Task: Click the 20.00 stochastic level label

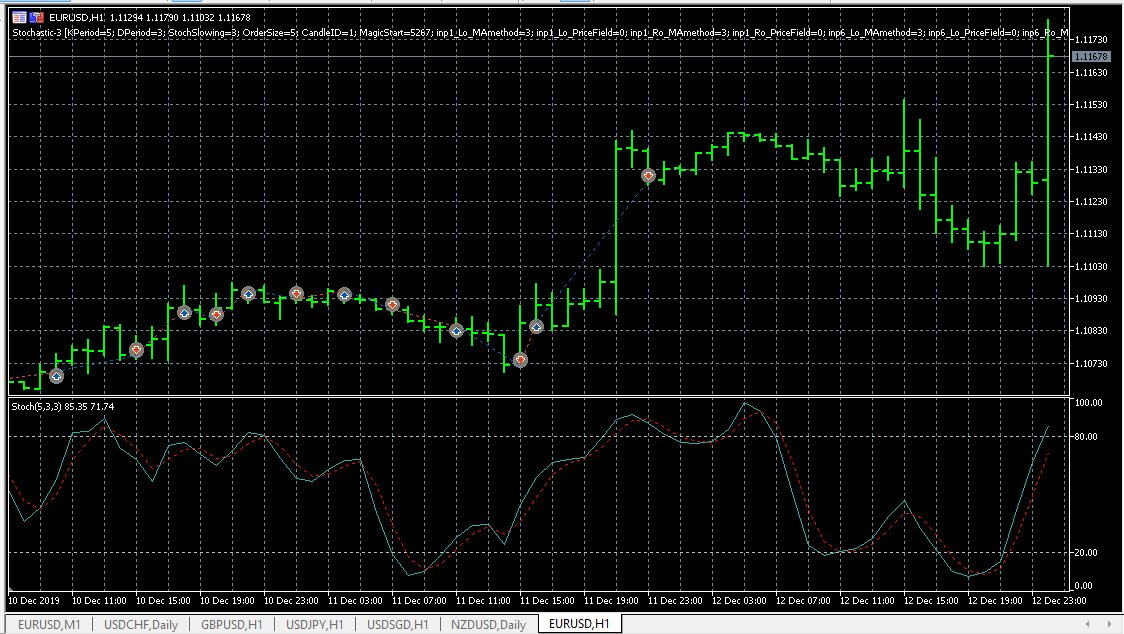Action: click(1087, 552)
